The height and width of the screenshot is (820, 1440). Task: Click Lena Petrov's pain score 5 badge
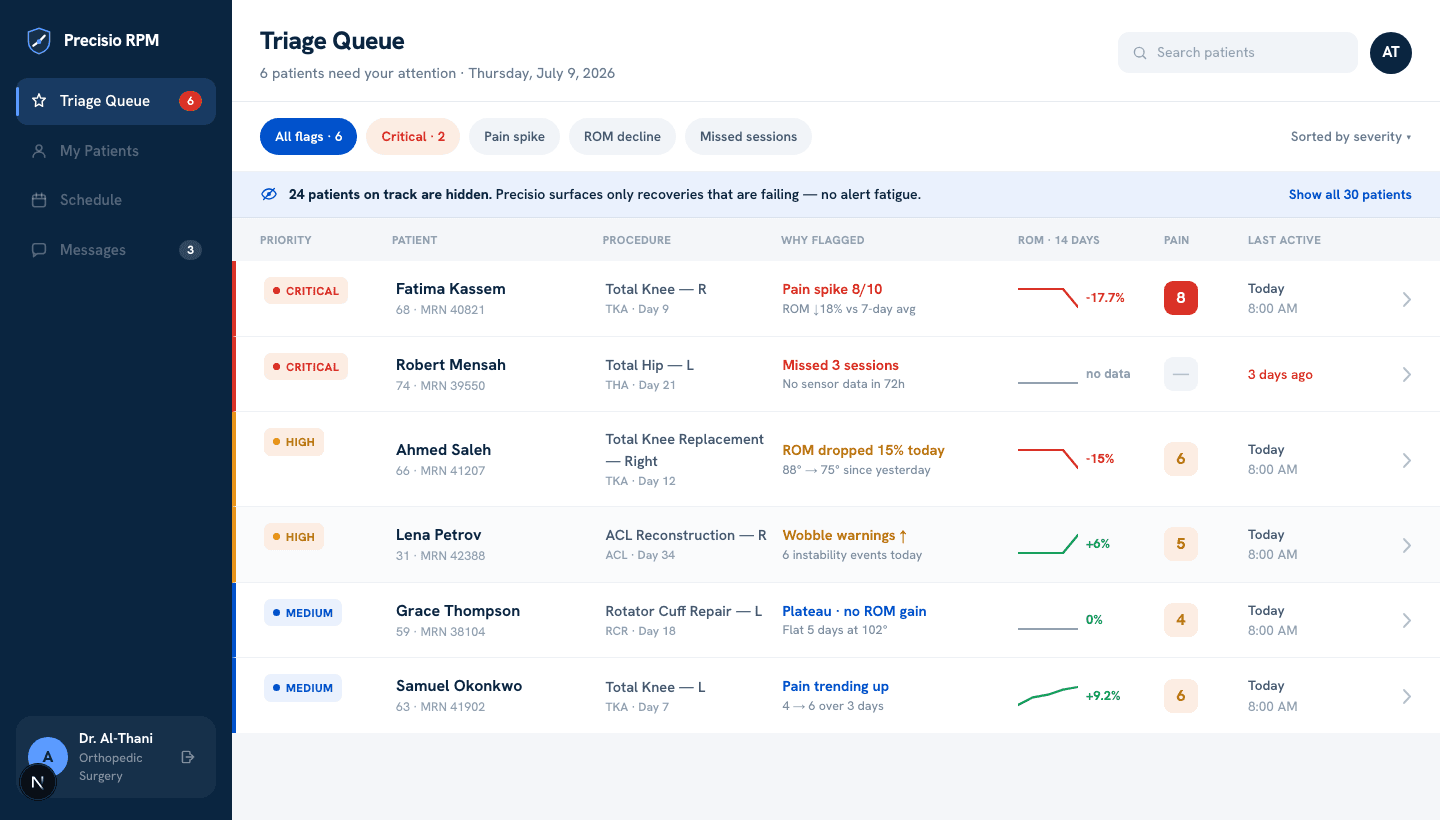point(1181,544)
